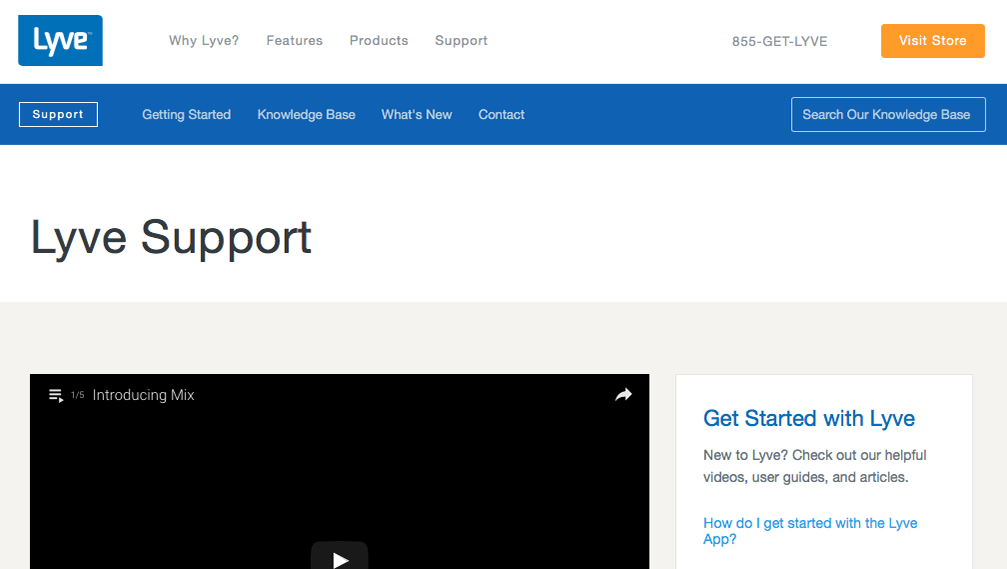Open the video playlist icon

(x=56, y=396)
